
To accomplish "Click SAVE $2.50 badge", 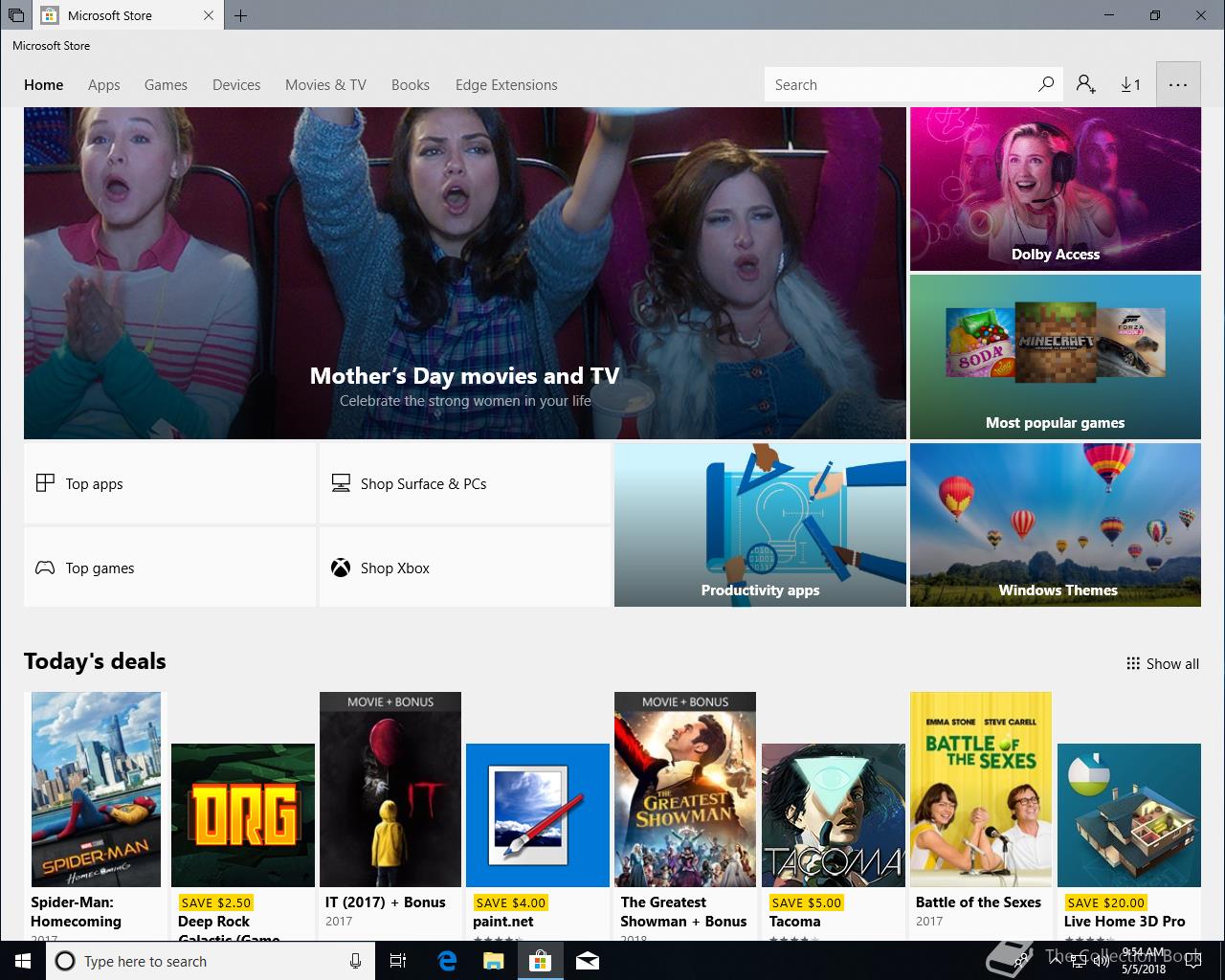I will tap(215, 902).
